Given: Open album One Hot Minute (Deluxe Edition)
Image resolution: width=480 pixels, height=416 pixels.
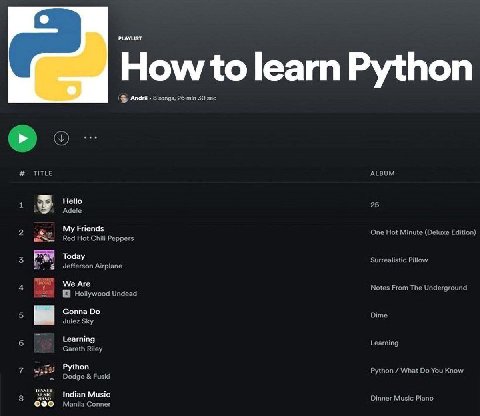Looking at the screenshot, I should point(423,232).
